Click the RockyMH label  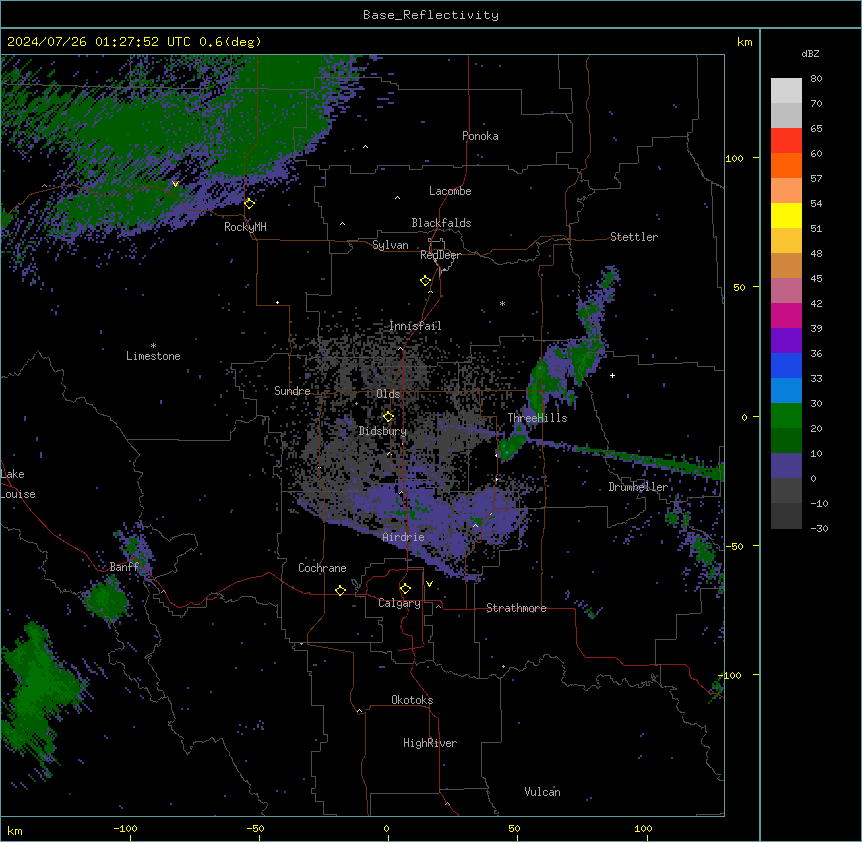point(245,227)
